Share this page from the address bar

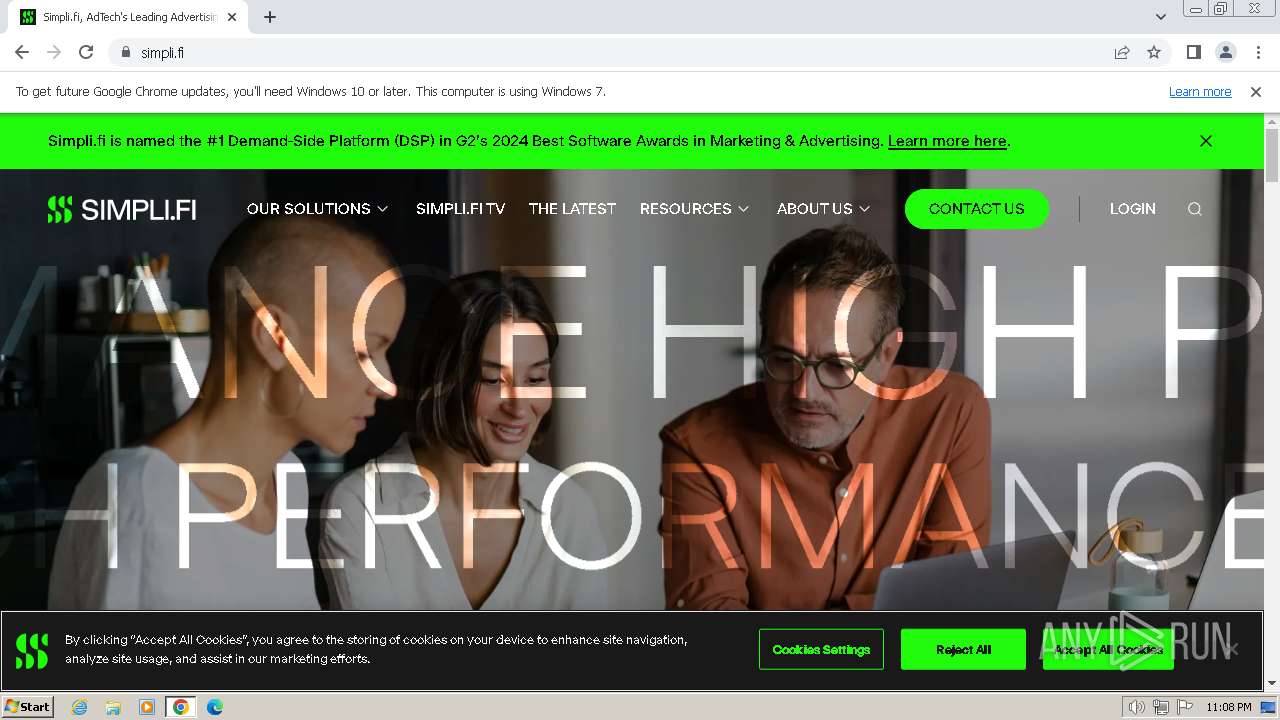coord(1122,53)
